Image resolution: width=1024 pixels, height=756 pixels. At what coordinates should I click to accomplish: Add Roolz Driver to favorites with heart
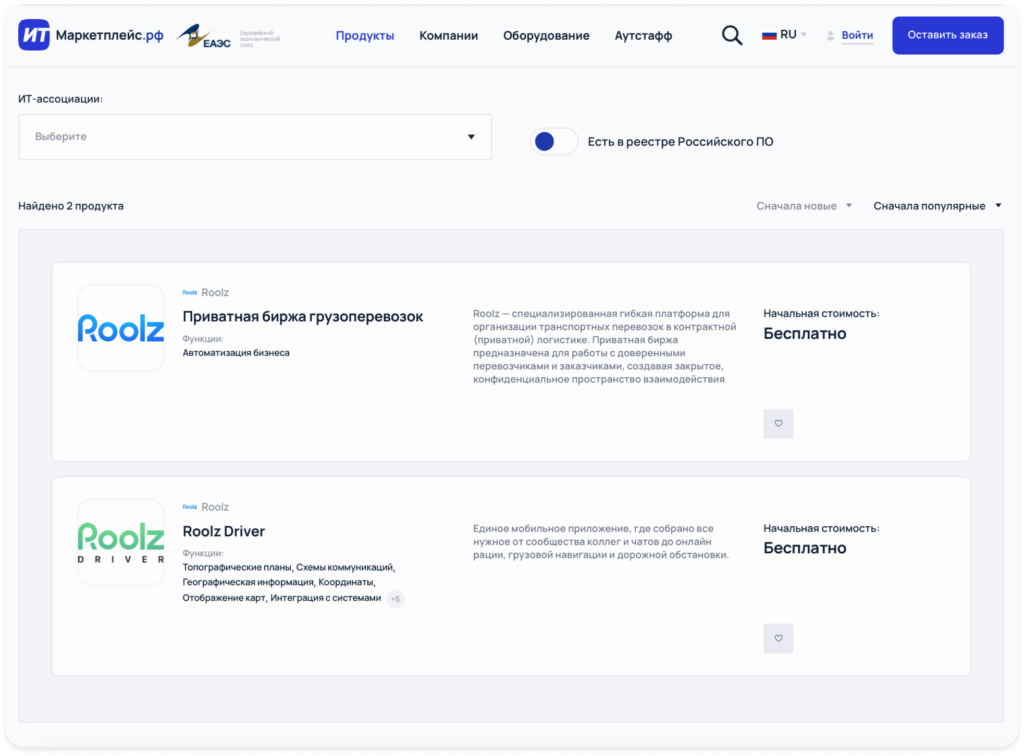(778, 638)
